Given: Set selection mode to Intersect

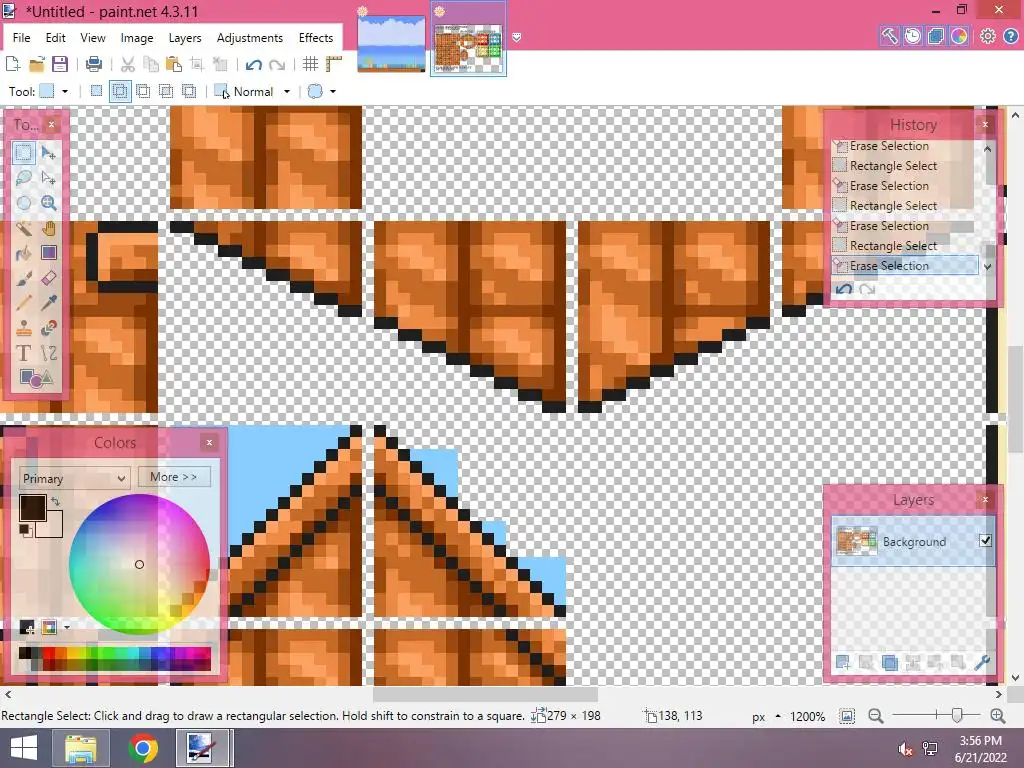Looking at the screenshot, I should click(166, 91).
